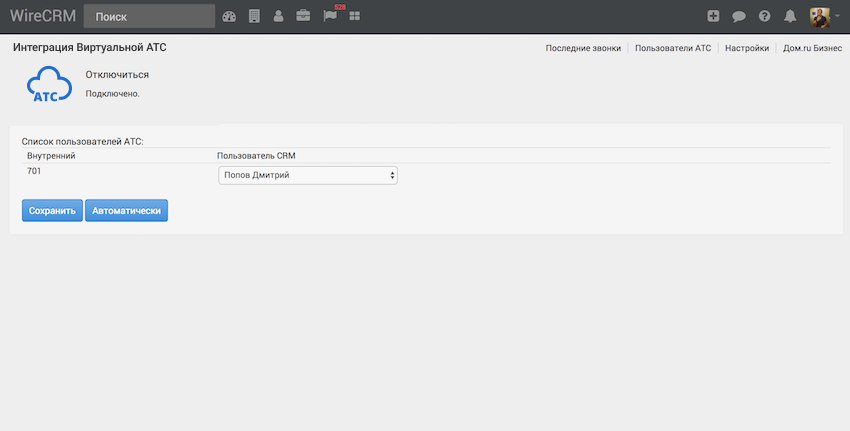This screenshot has width=850, height=431.
Task: Expand the Попов Дмитрий CRM user dropdown
Action: point(308,175)
